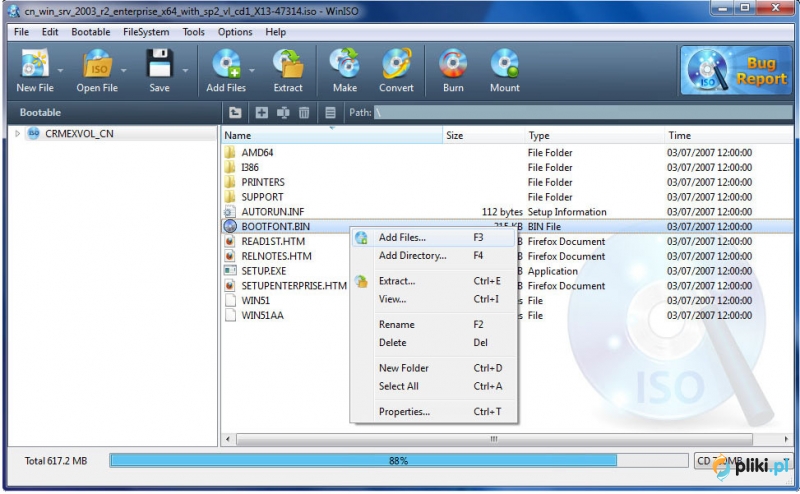Click the trash delete icon in path bar
Viewport: 800px width, 494px height.
(304, 112)
